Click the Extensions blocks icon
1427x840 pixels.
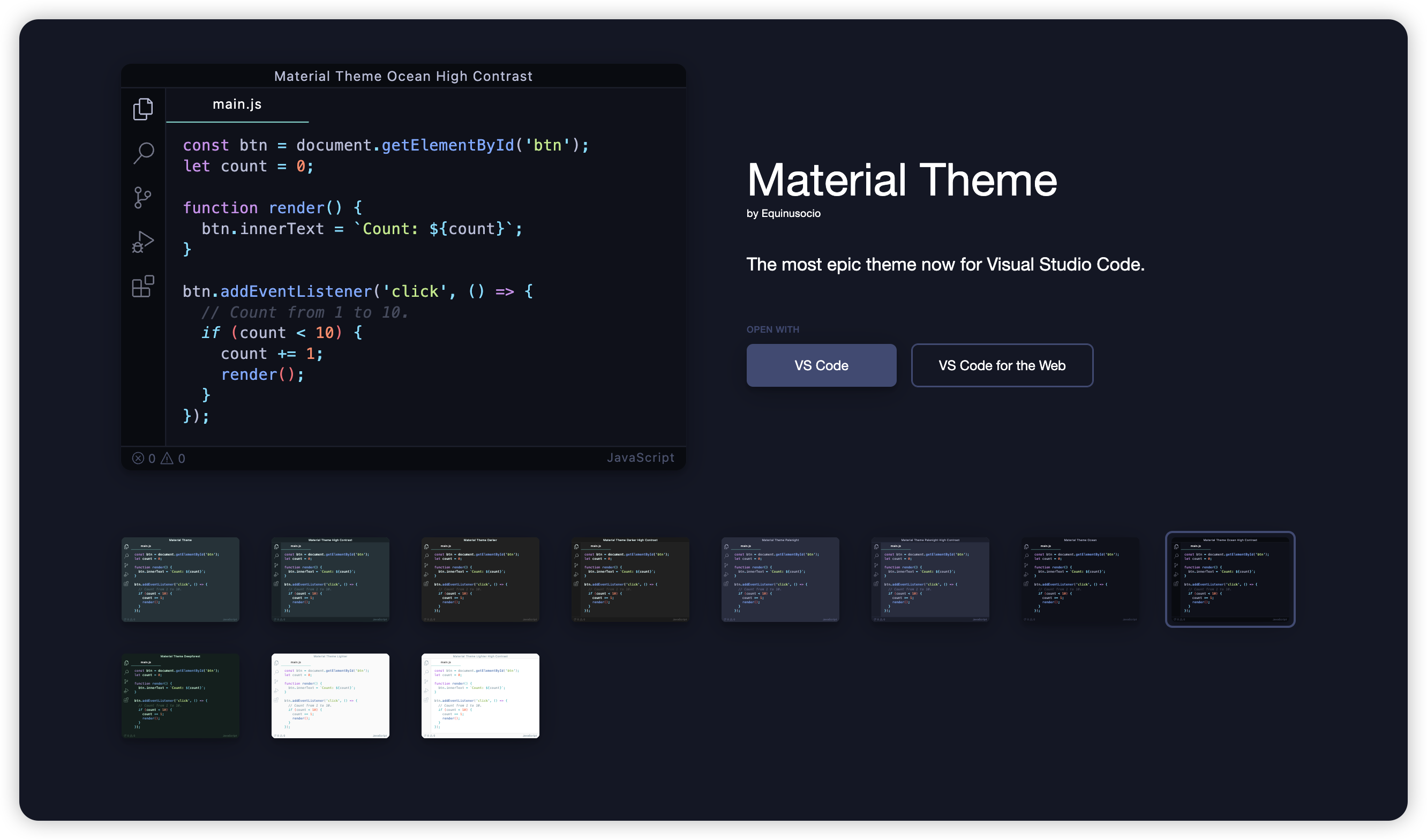click(x=142, y=287)
